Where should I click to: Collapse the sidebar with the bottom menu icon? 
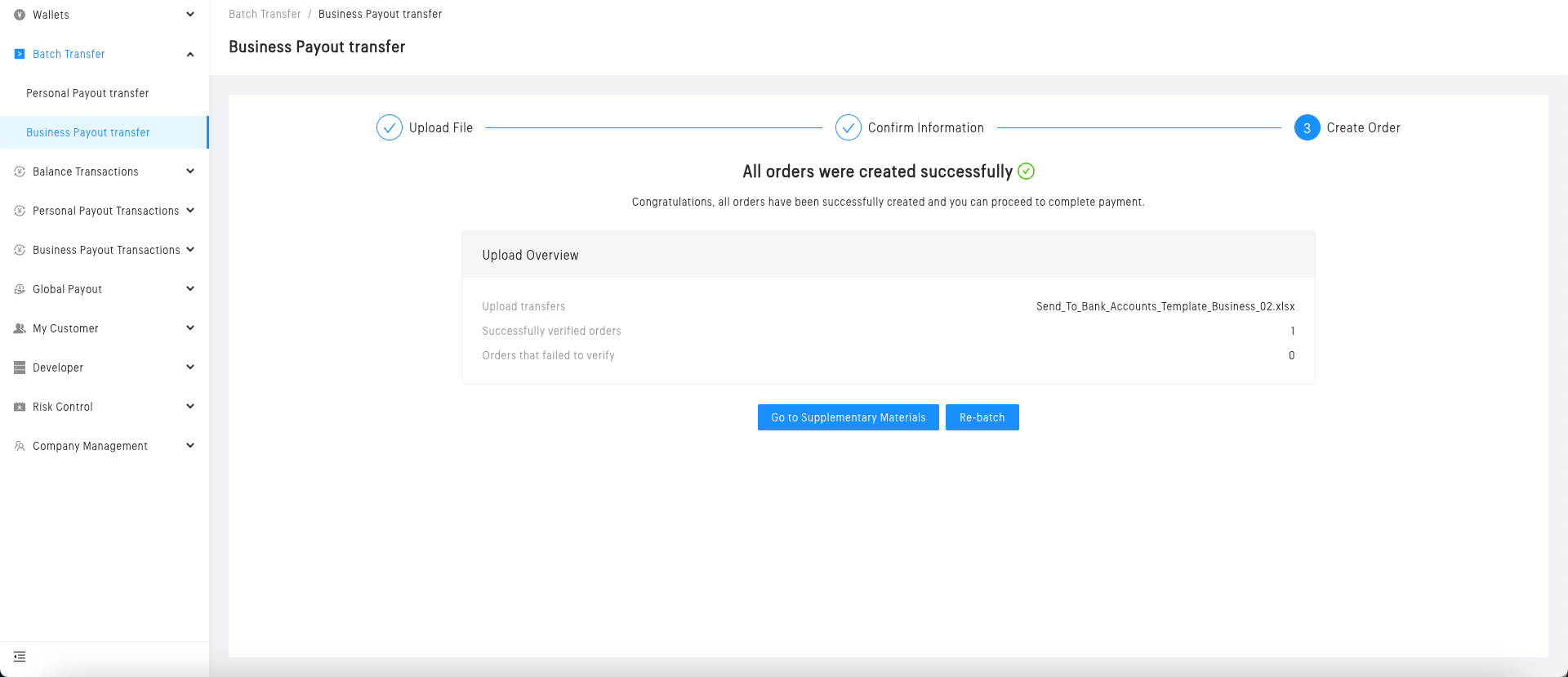click(20, 657)
